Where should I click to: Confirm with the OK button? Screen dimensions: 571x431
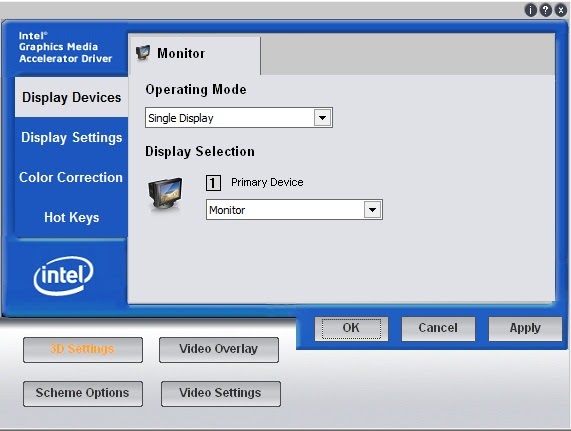[x=351, y=328]
